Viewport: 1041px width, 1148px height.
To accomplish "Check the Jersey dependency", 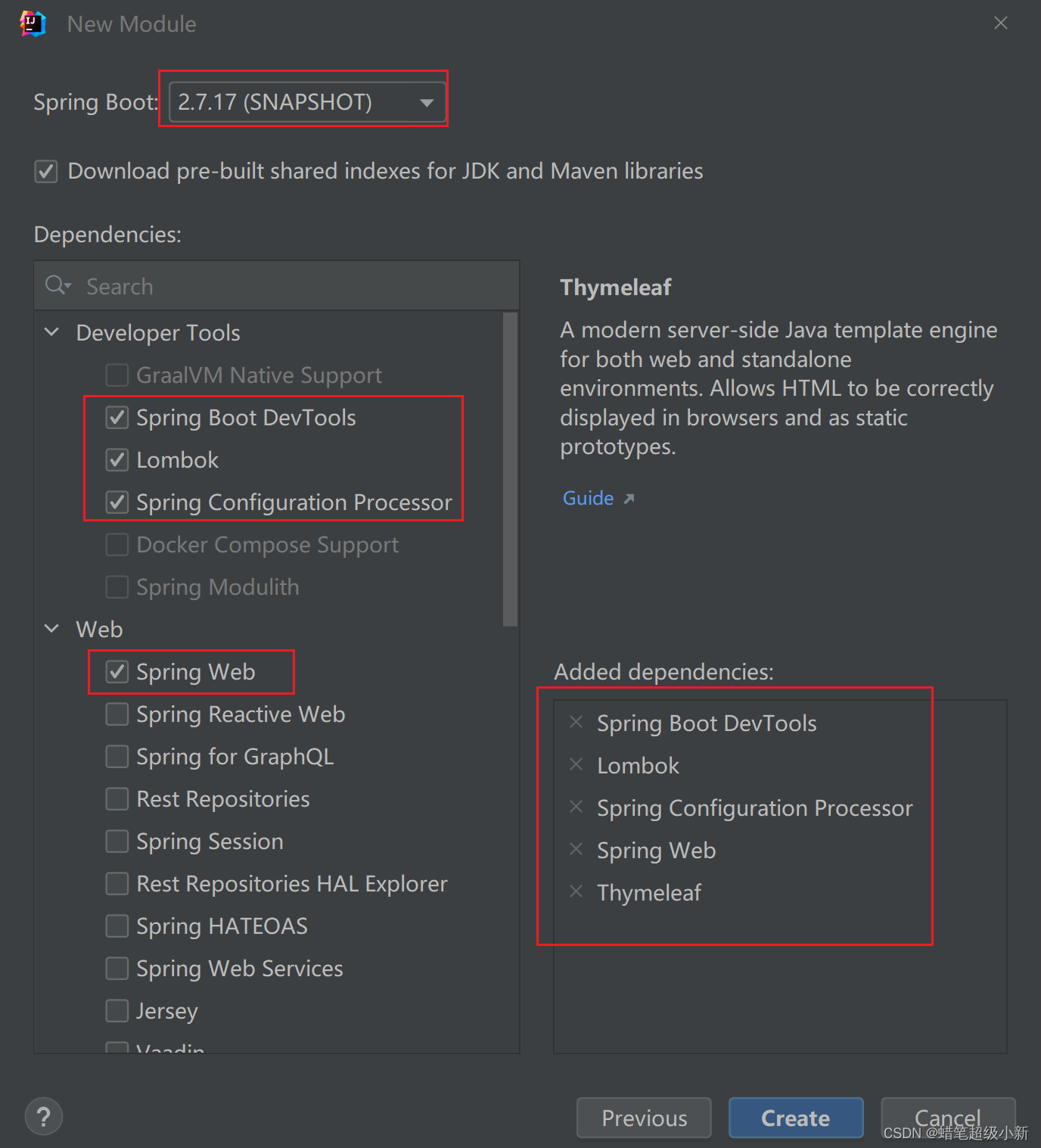I will pos(117,1010).
